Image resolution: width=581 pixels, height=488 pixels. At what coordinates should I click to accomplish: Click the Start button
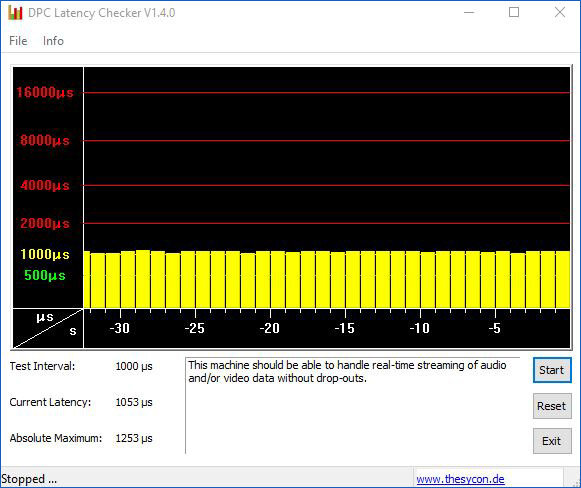pos(552,370)
